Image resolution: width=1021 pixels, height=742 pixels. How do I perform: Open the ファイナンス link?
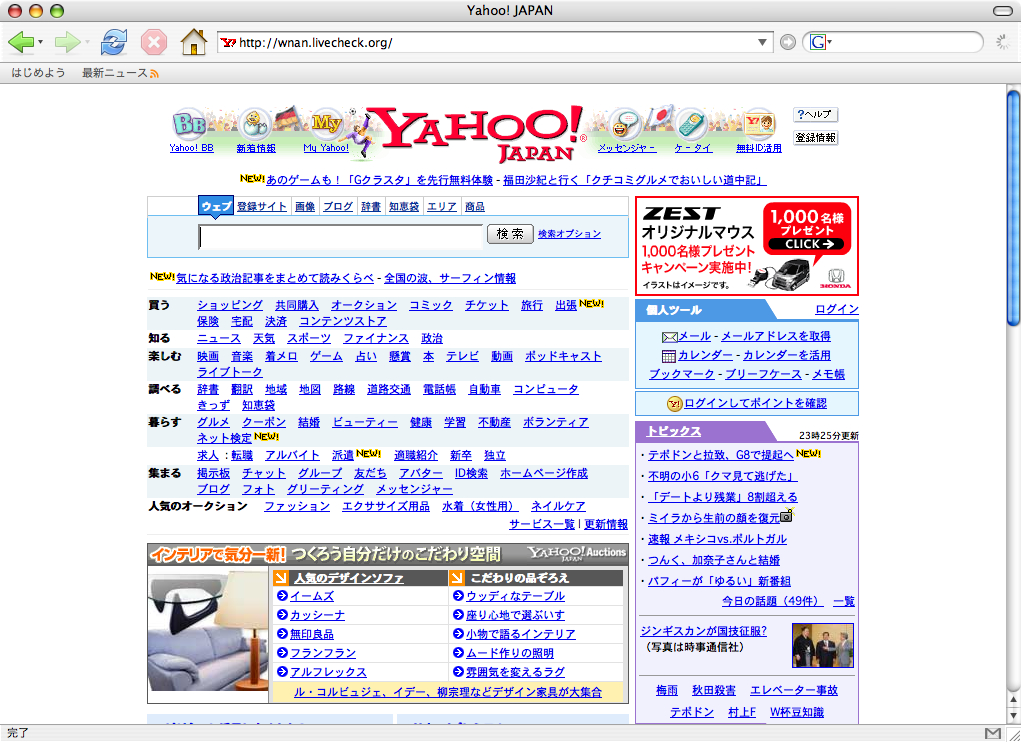376,338
